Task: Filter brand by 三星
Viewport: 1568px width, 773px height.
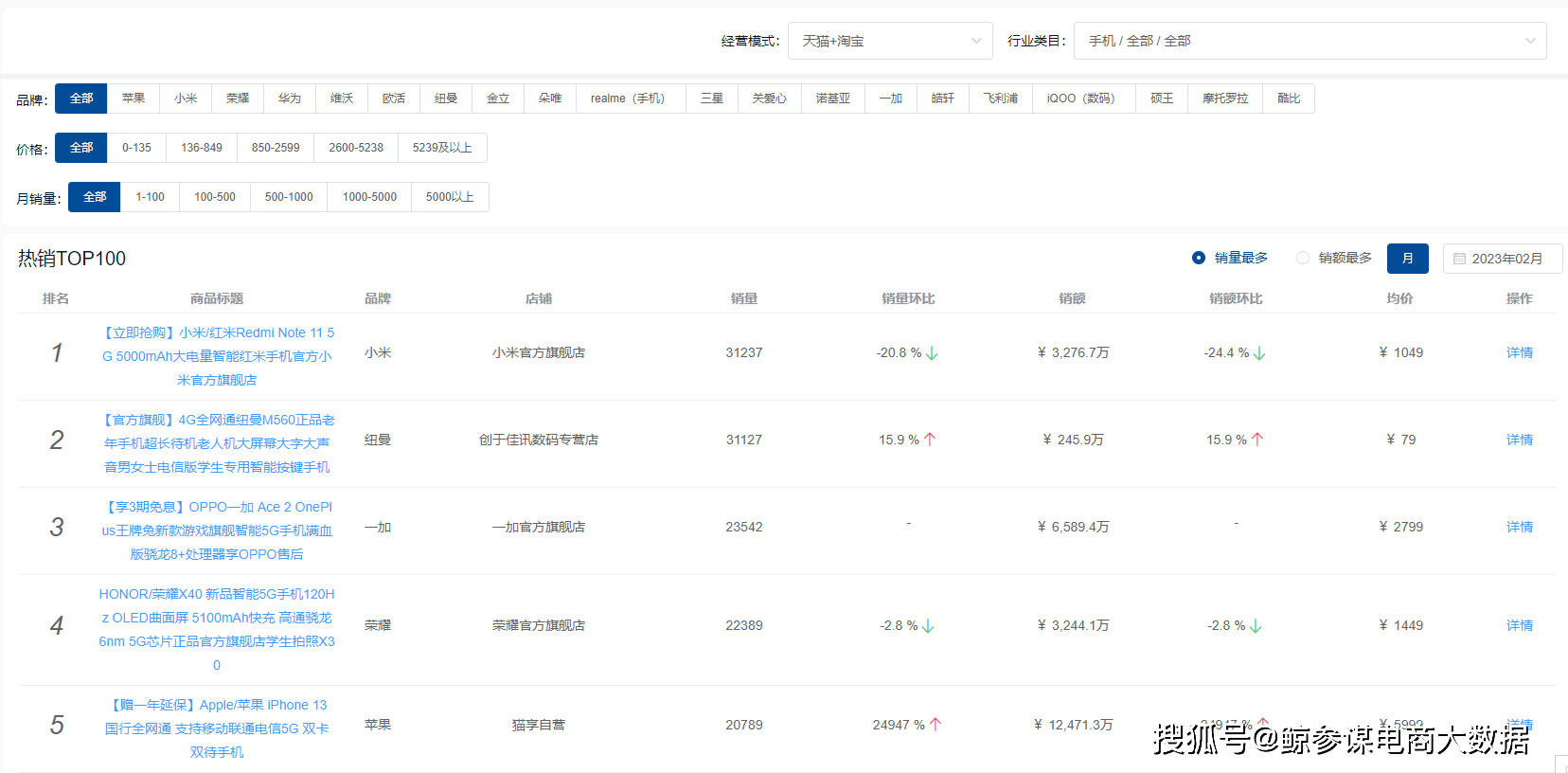Action: [x=712, y=99]
